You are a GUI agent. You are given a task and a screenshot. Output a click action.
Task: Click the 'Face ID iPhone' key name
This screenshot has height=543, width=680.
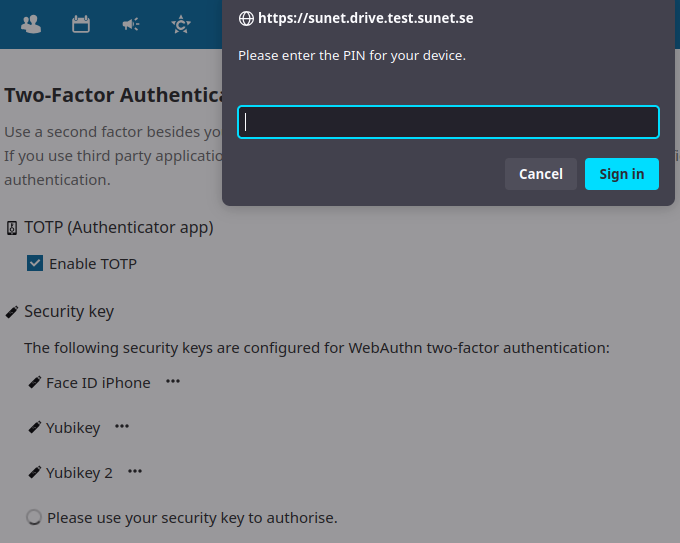pos(98,383)
